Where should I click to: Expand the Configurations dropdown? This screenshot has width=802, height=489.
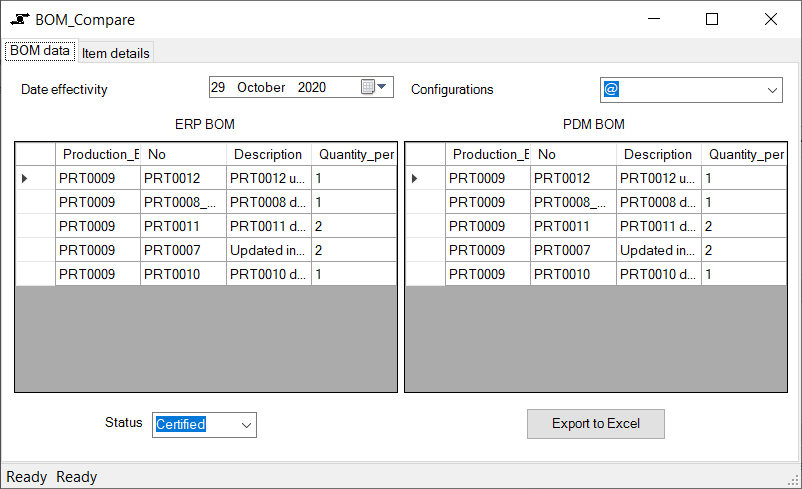(x=772, y=90)
